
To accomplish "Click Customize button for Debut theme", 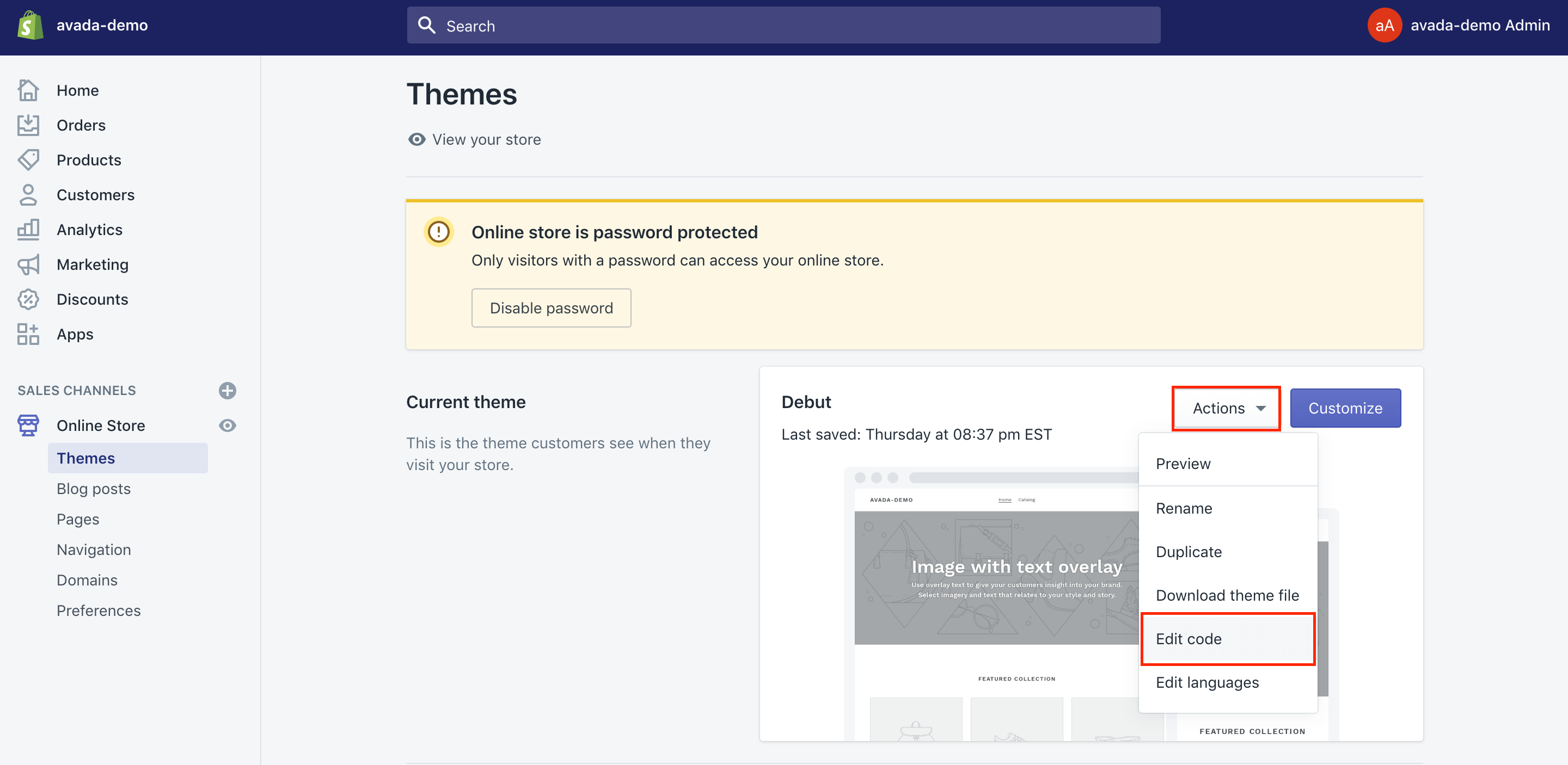I will point(1345,408).
